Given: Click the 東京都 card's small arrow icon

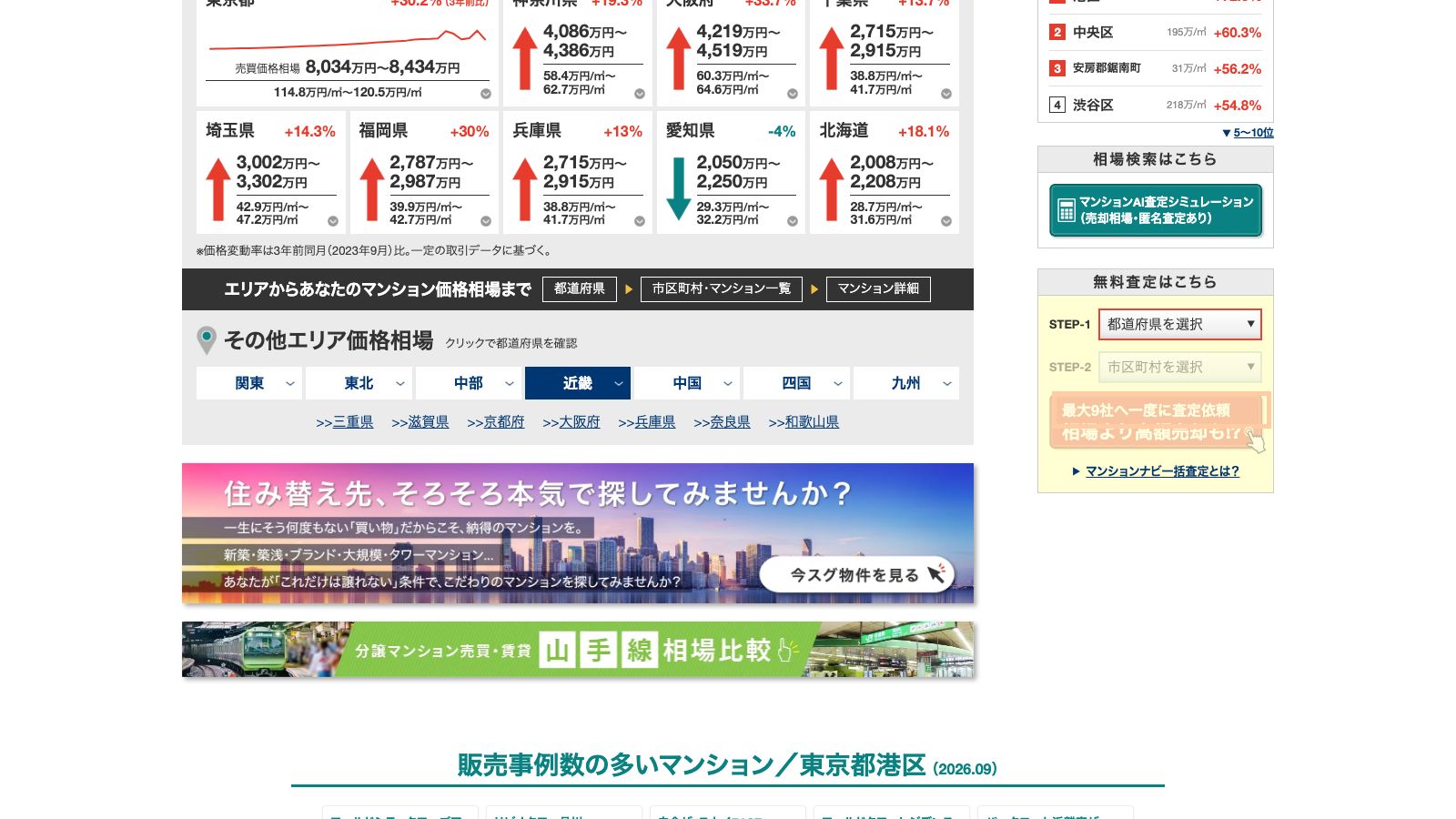Looking at the screenshot, I should [x=486, y=94].
